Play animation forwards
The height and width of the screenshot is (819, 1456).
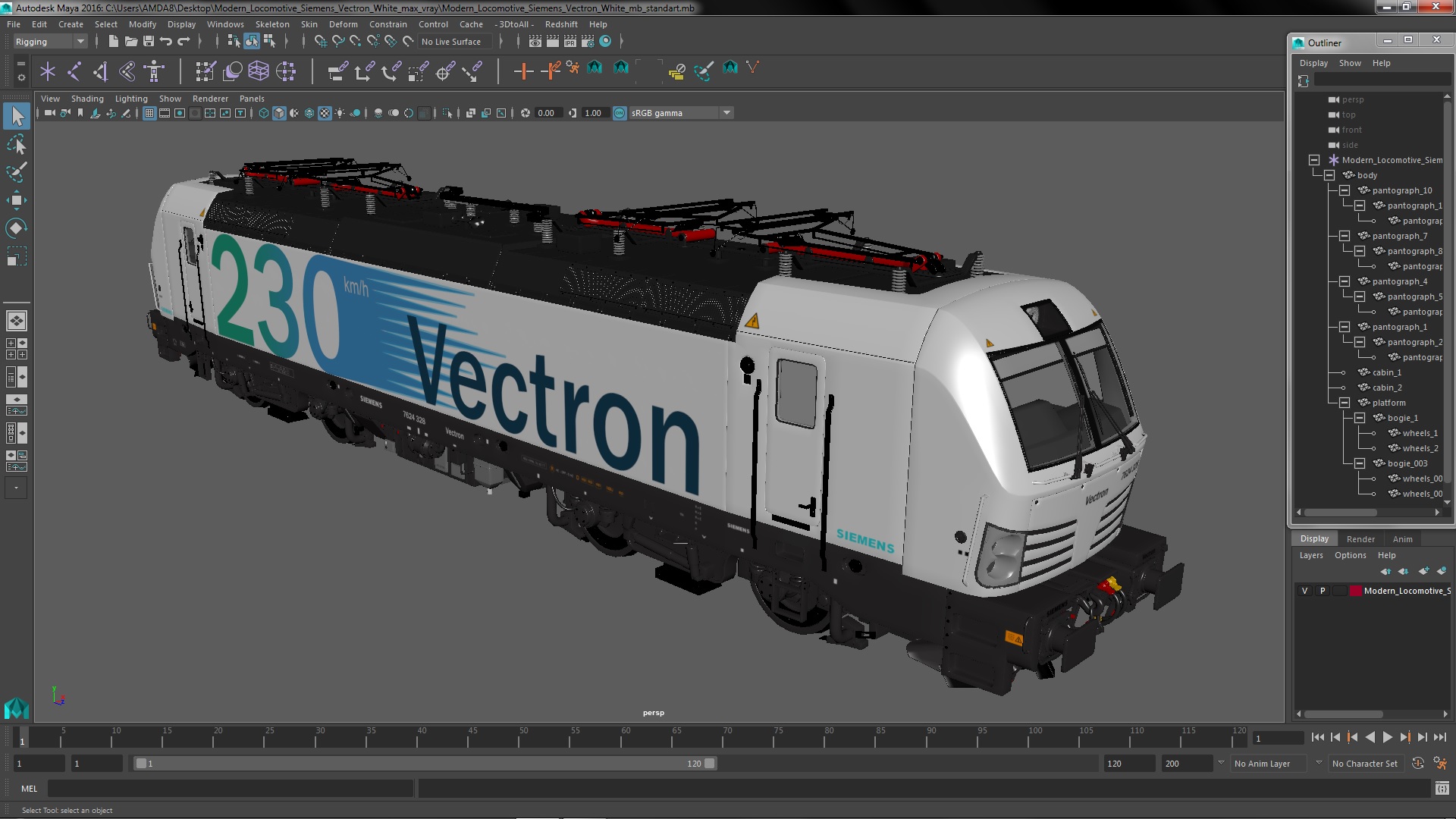1387,738
